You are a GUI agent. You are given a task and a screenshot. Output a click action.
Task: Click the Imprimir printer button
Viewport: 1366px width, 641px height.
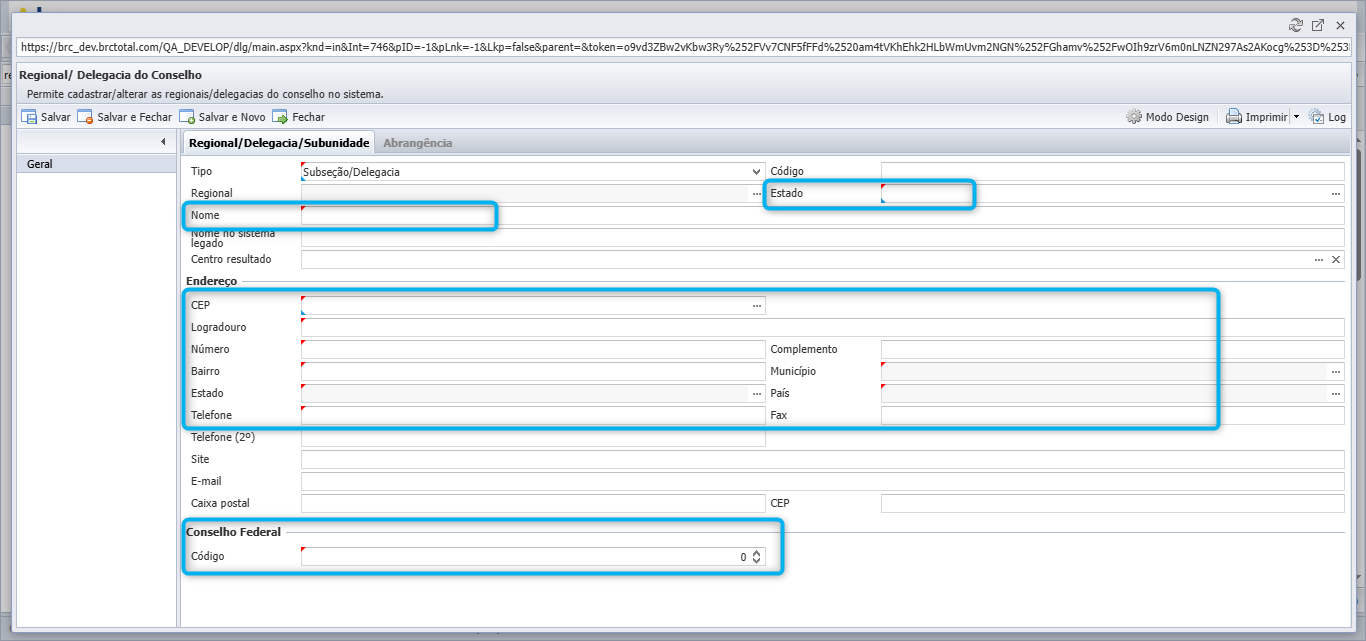click(1256, 117)
